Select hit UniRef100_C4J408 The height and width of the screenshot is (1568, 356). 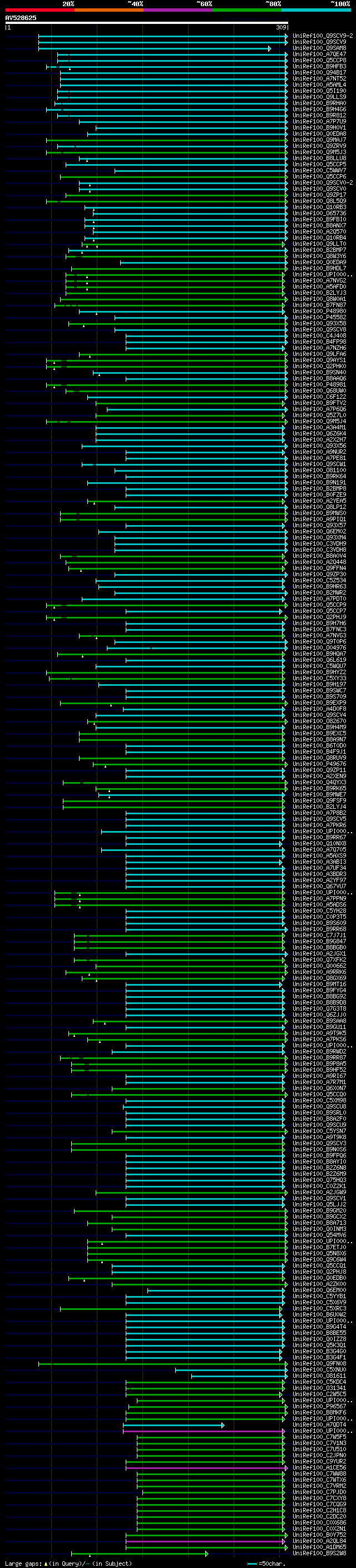(x=319, y=336)
